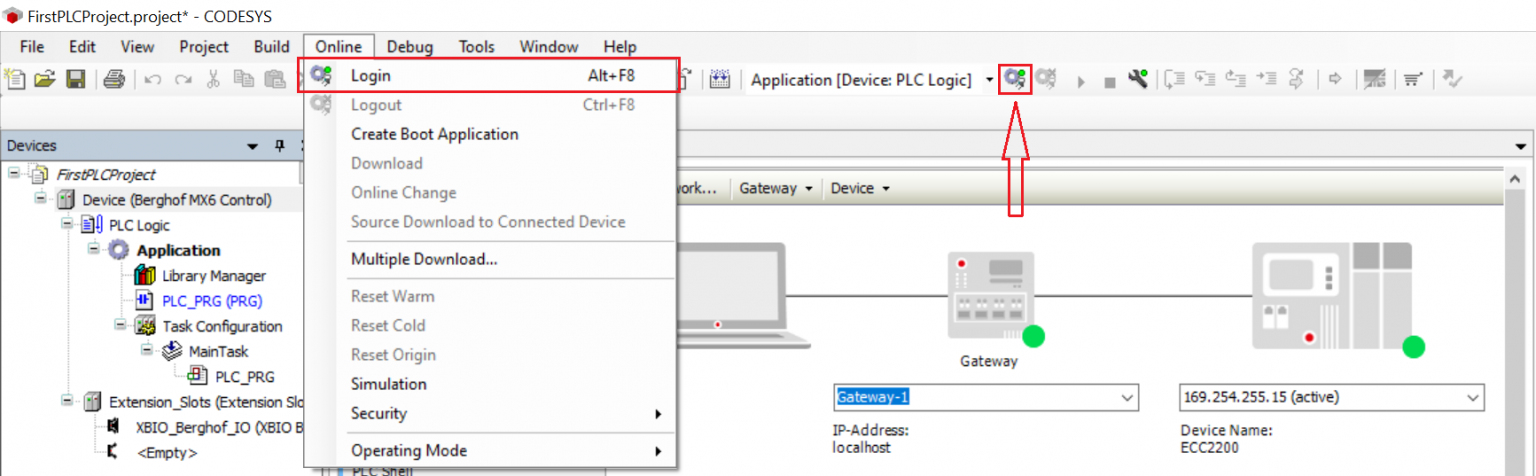Image resolution: width=1536 pixels, height=476 pixels.
Task: Open the Application selector dropdown arrow
Action: pyautogui.click(x=989, y=80)
